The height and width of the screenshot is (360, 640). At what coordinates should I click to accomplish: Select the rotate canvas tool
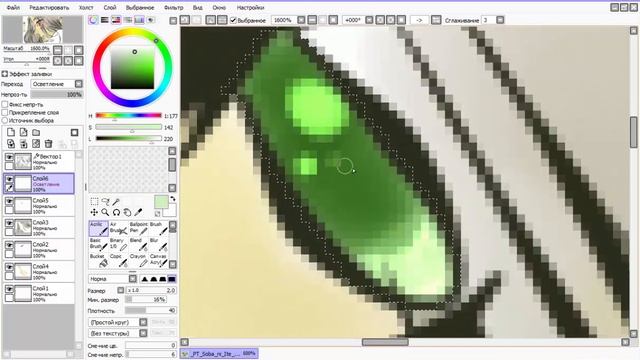(x=116, y=212)
